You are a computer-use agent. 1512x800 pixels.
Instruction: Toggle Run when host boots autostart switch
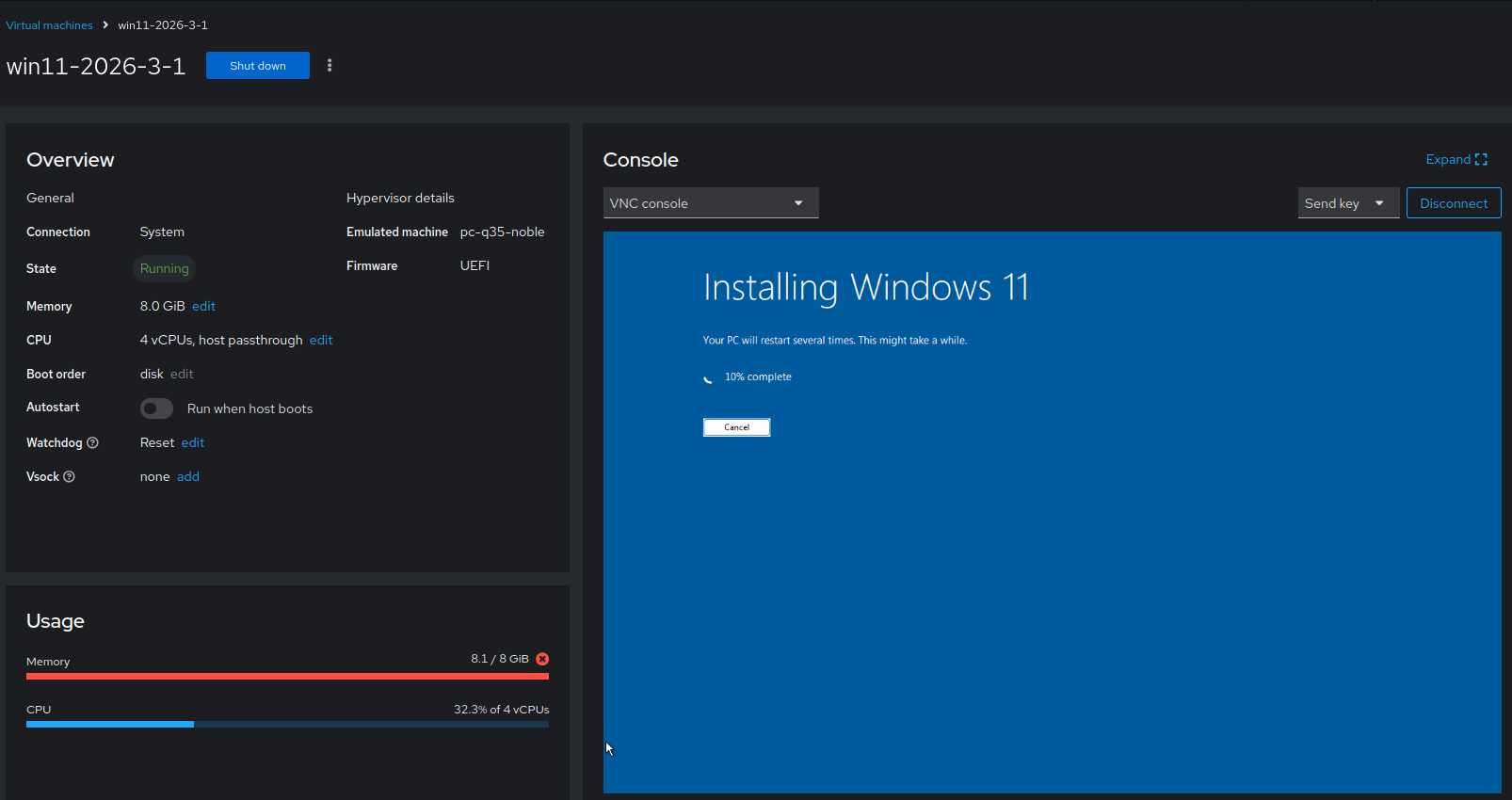(x=156, y=408)
